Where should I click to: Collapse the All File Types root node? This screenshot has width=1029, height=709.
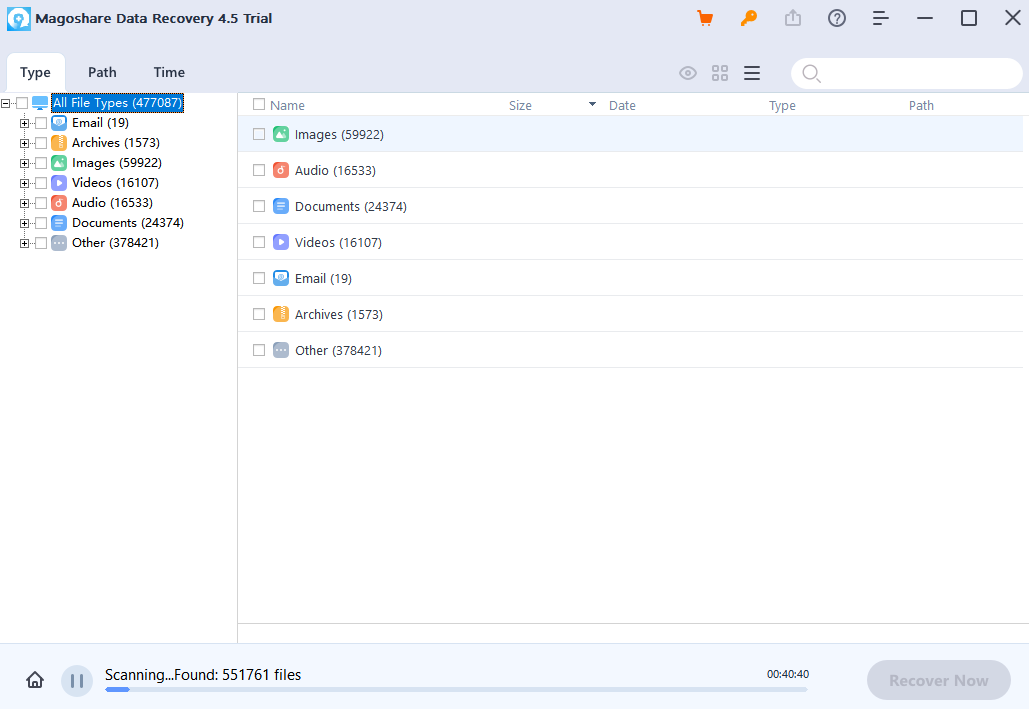[x=7, y=103]
